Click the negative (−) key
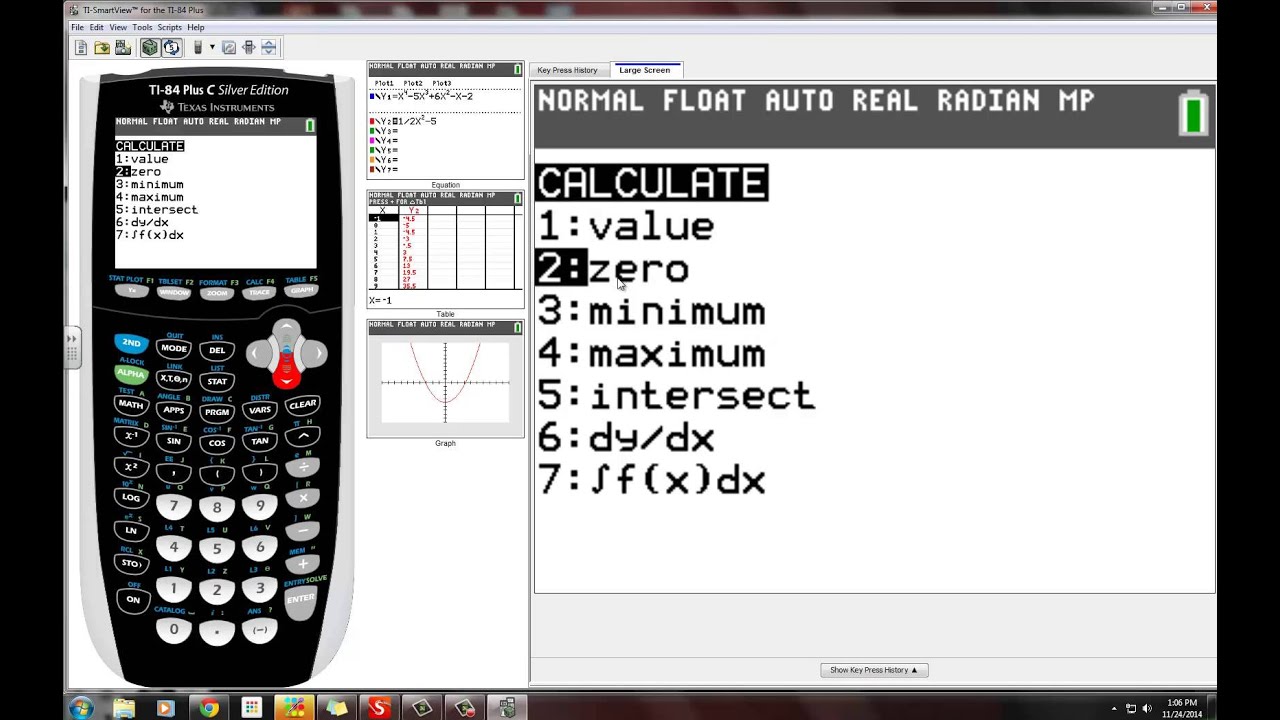Viewport: 1280px width, 720px height. click(260, 630)
